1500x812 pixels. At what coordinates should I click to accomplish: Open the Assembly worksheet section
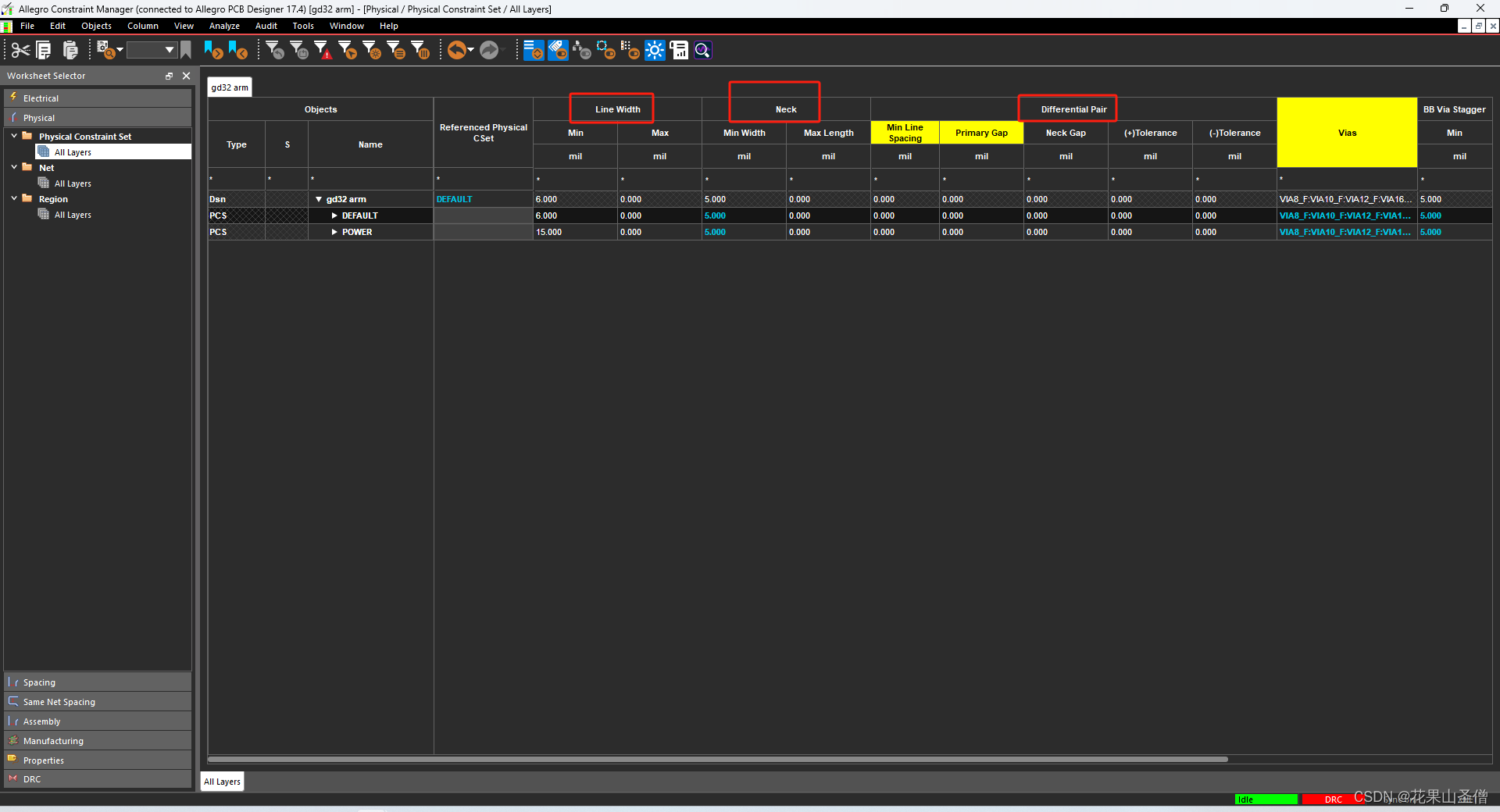click(98, 721)
